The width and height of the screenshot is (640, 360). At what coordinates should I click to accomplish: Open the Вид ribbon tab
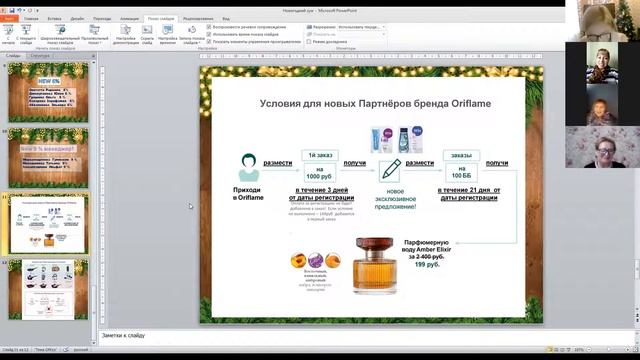click(226, 19)
